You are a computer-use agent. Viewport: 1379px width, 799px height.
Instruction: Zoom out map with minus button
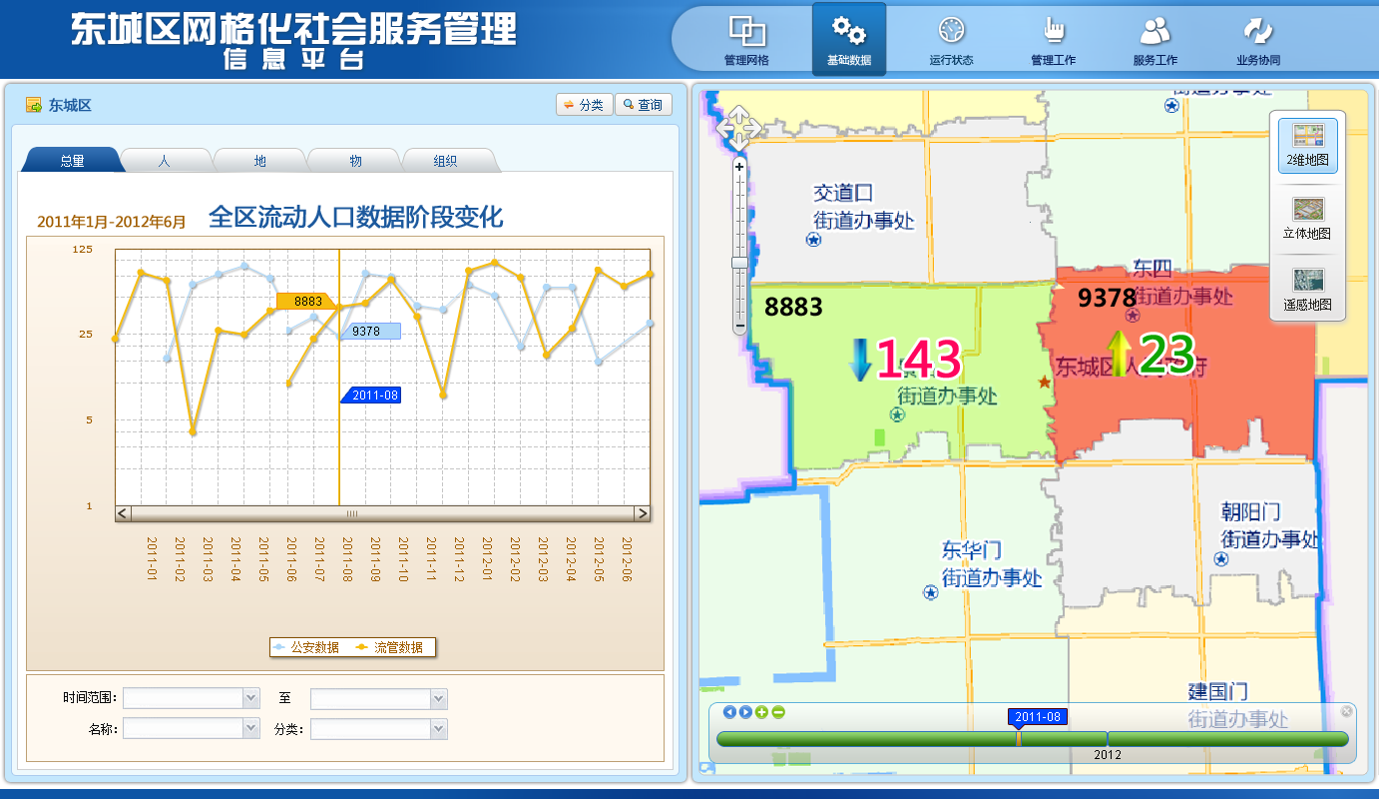(740, 326)
